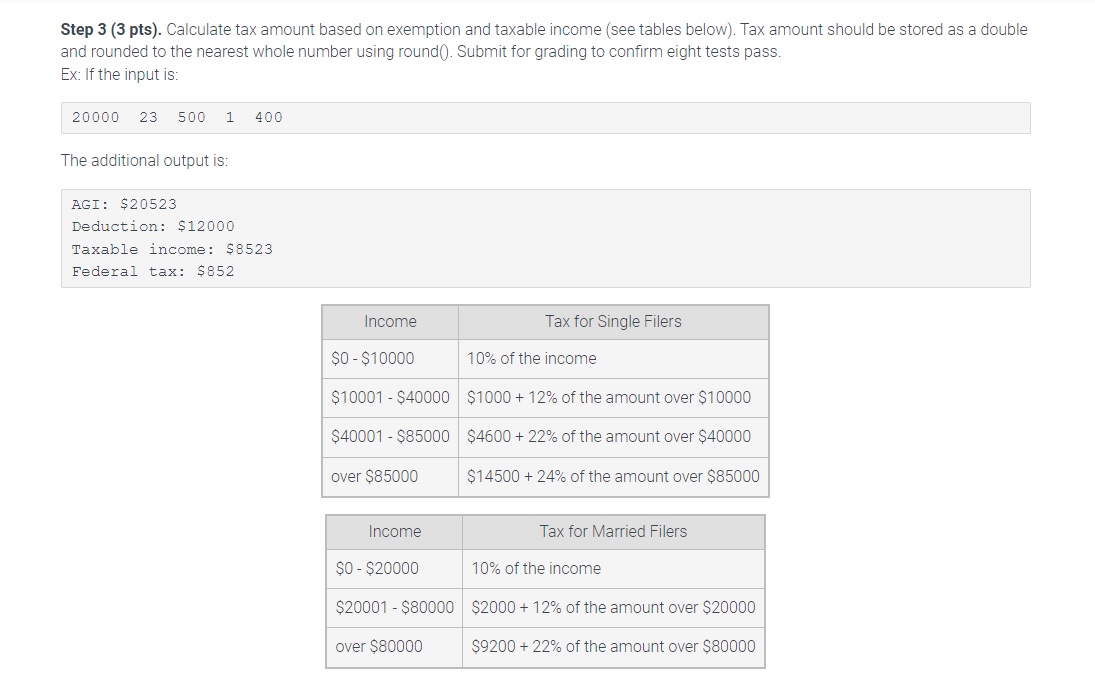The image size is (1095, 683).
Task: Select the Tax for Single Filers header
Action: (612, 322)
